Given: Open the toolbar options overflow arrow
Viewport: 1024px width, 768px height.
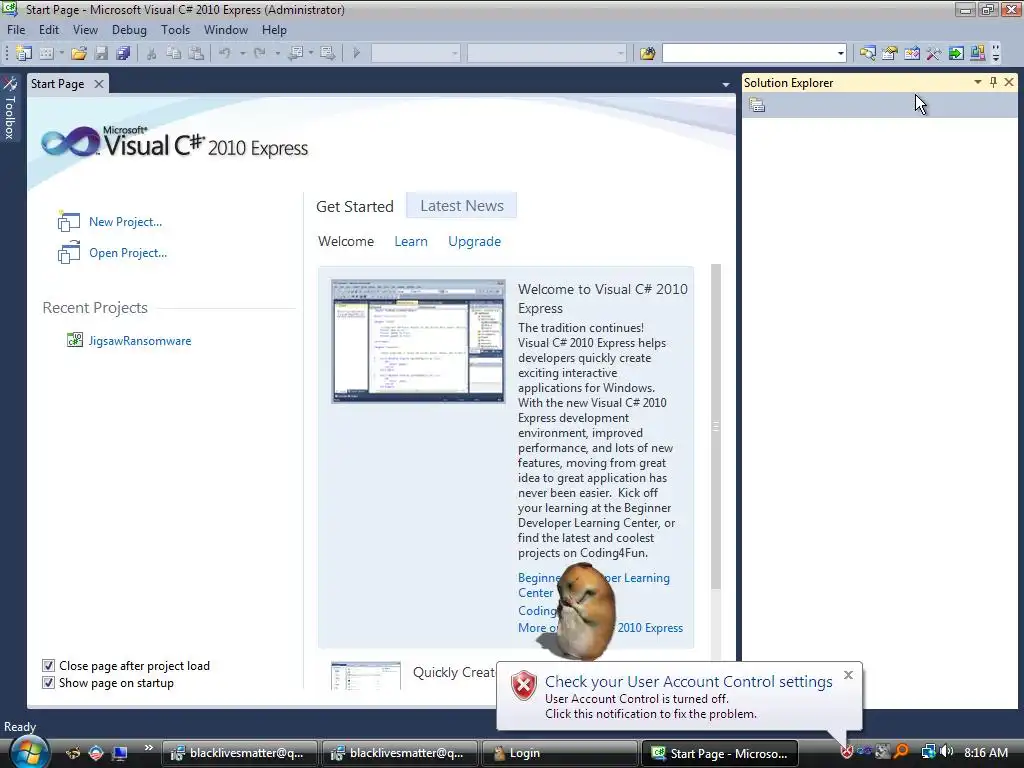Looking at the screenshot, I should [x=996, y=53].
